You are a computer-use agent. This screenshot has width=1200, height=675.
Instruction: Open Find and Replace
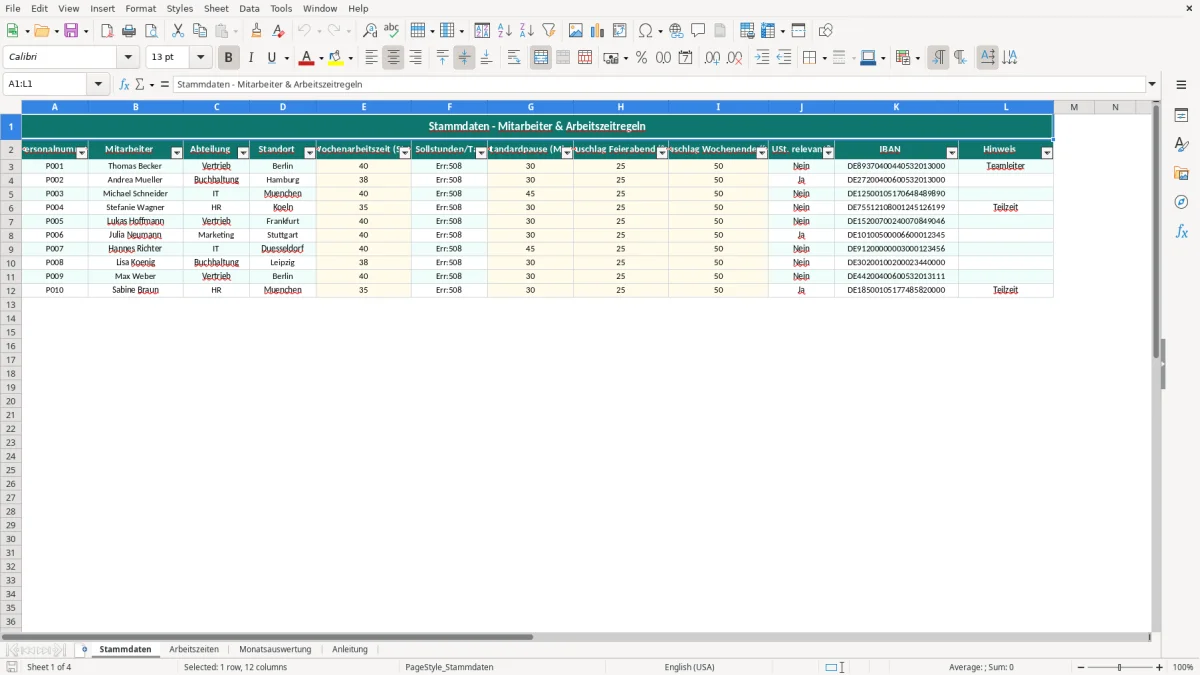[370, 31]
